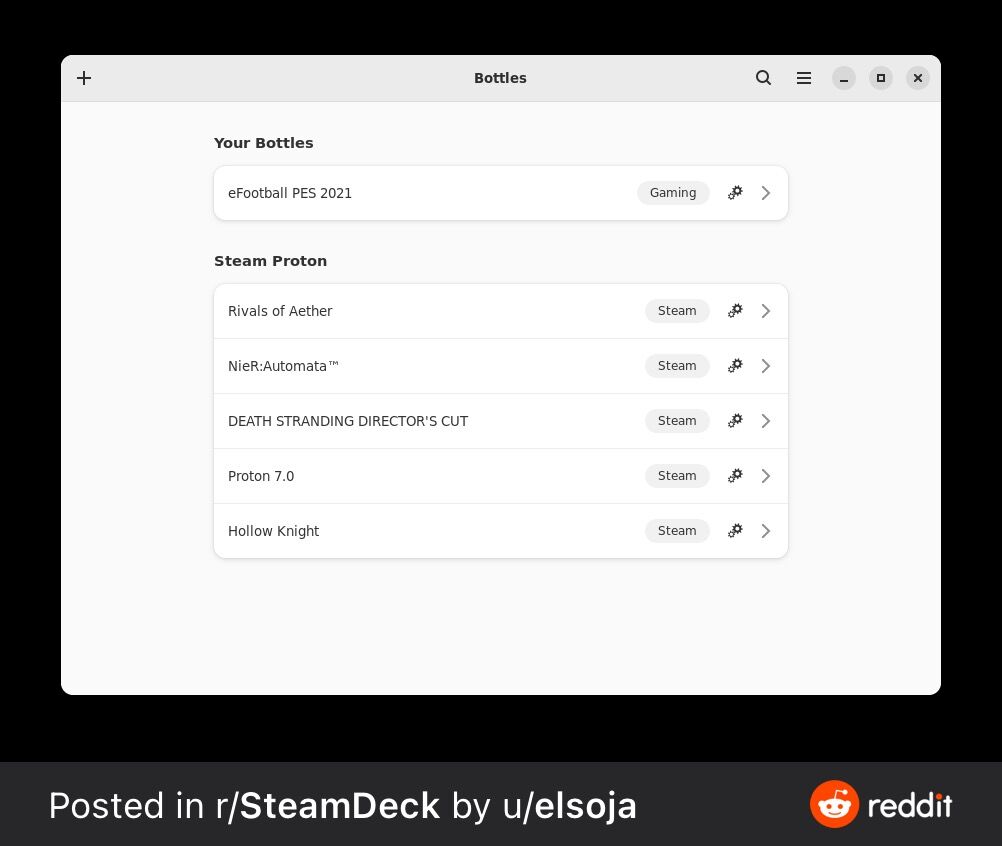Open eFootball PES 2021 via its chevron
Image resolution: width=1002 pixels, height=846 pixels.
tap(766, 193)
